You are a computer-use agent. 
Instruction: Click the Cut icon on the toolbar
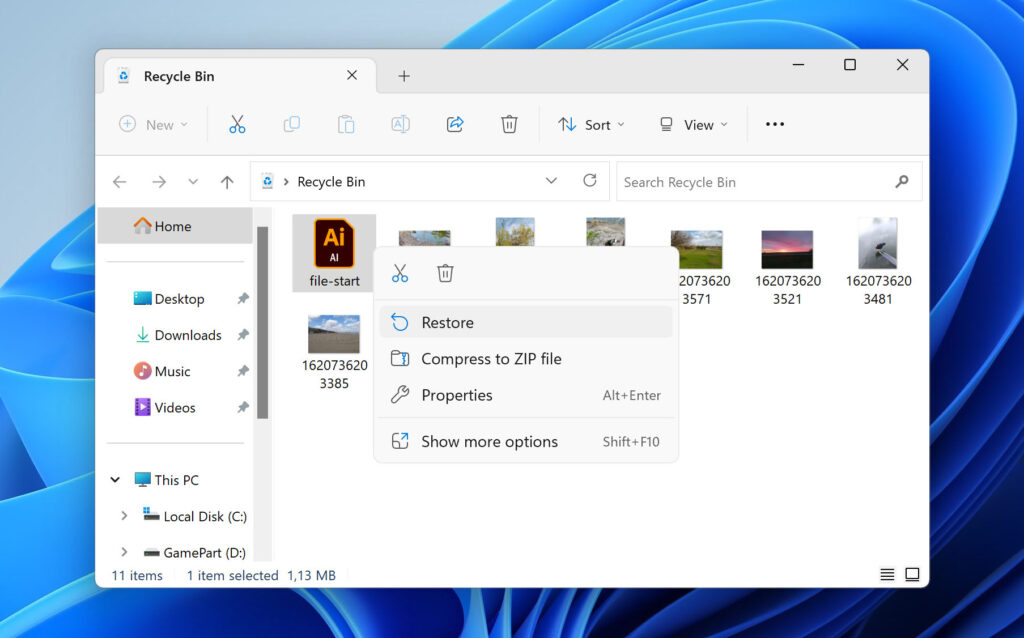(237, 124)
